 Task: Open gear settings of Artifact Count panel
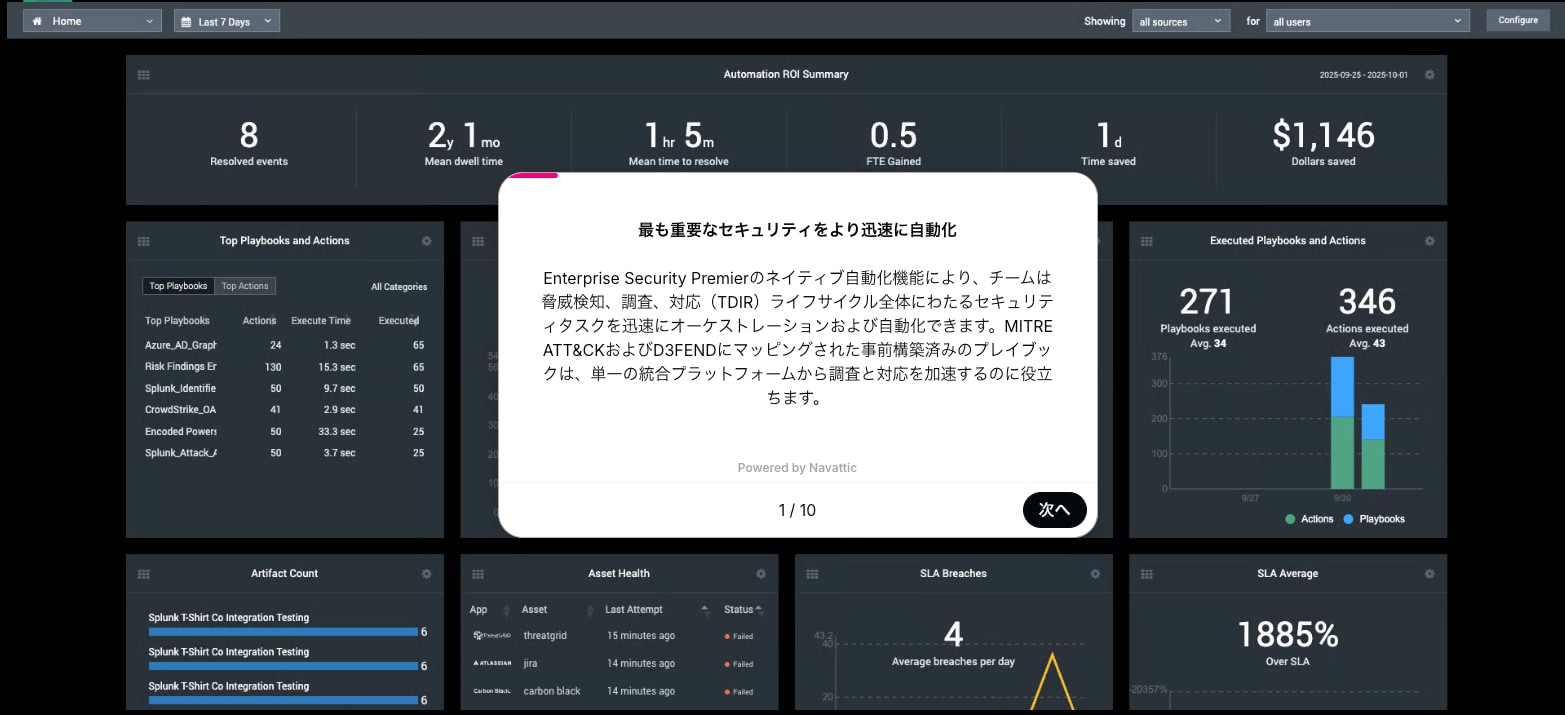pyautogui.click(x=427, y=574)
